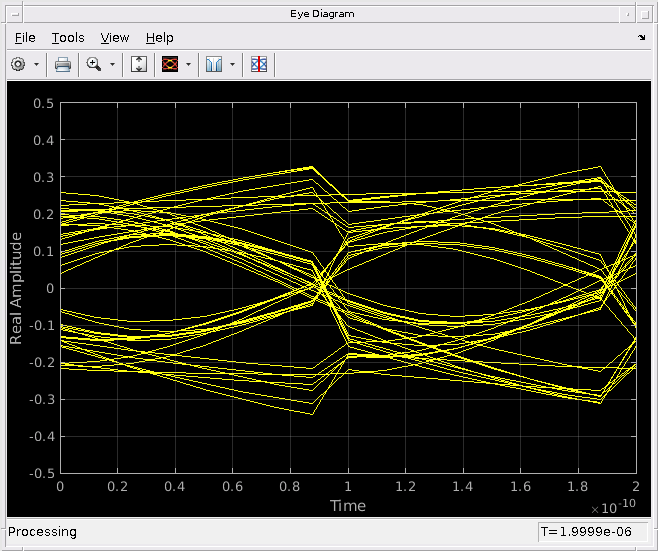Click the Print icon in toolbar

(x=63, y=64)
